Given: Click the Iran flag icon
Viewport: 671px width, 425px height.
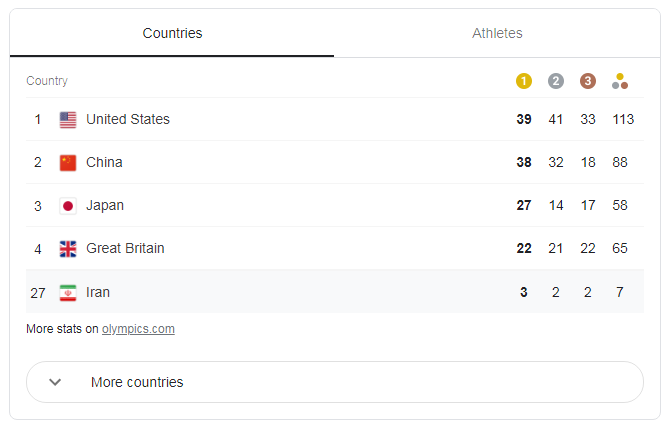Looking at the screenshot, I should tap(68, 293).
